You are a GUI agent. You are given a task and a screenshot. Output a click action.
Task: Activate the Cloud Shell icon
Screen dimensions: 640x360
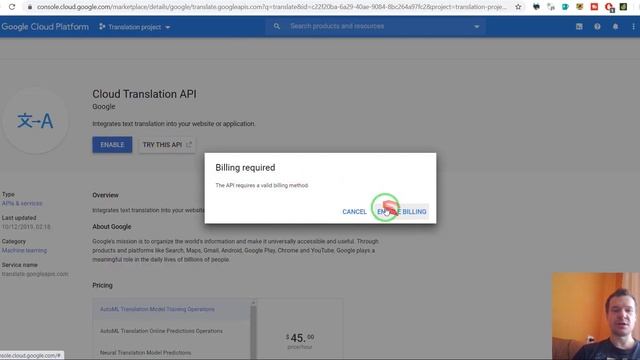(579, 27)
